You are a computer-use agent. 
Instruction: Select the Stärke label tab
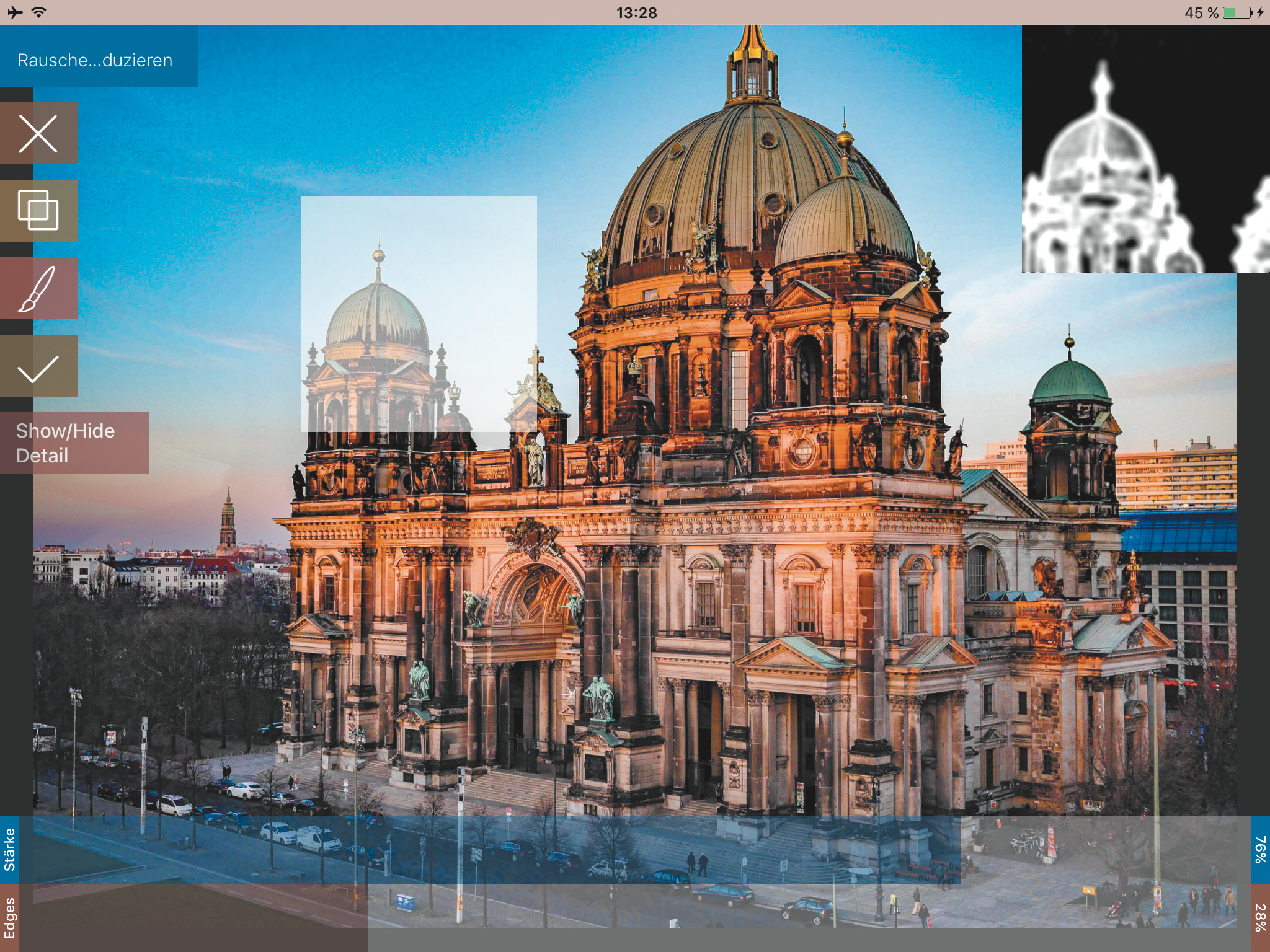(x=9, y=850)
